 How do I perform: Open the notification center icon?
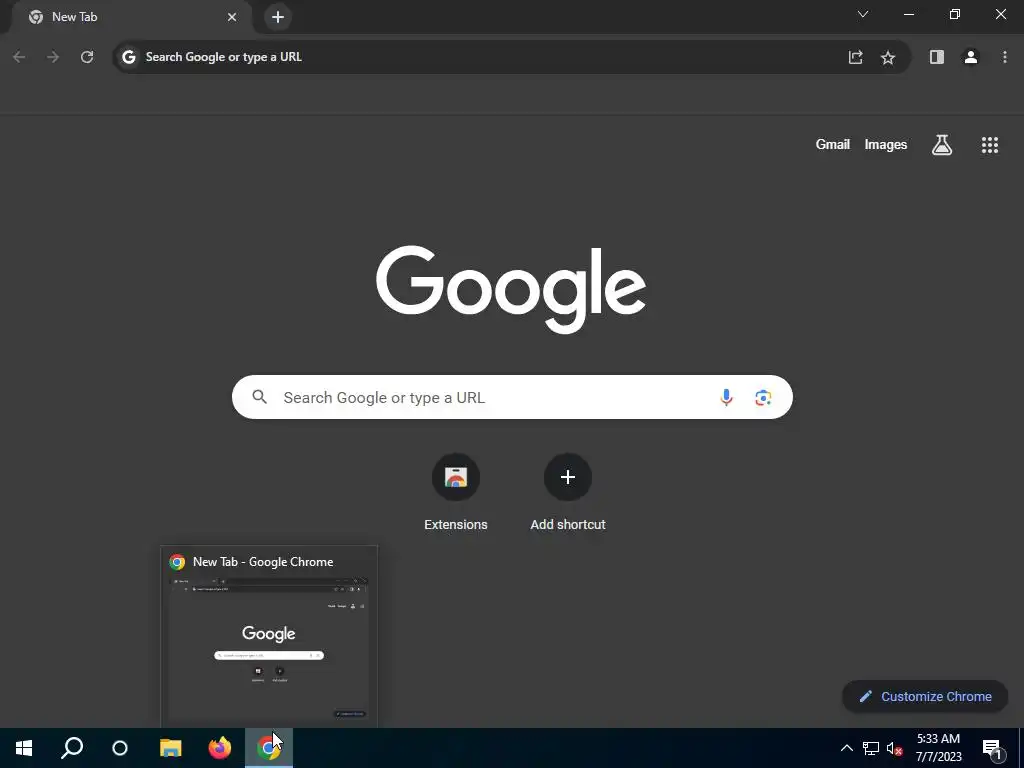[x=991, y=748]
